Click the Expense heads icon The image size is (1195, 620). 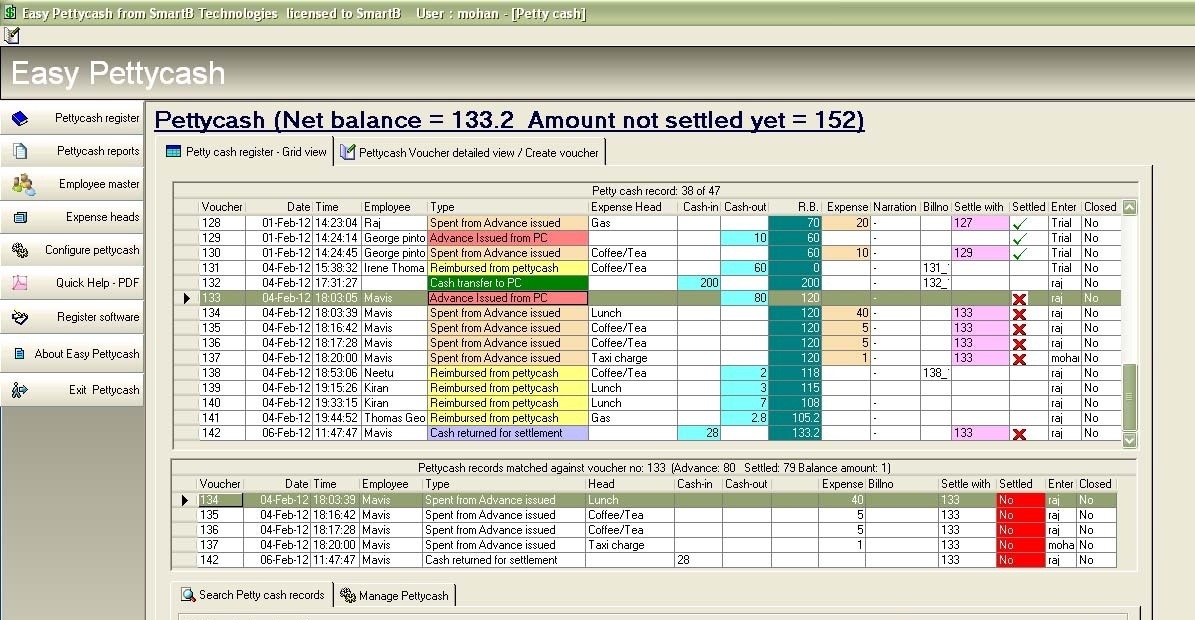click(20, 217)
